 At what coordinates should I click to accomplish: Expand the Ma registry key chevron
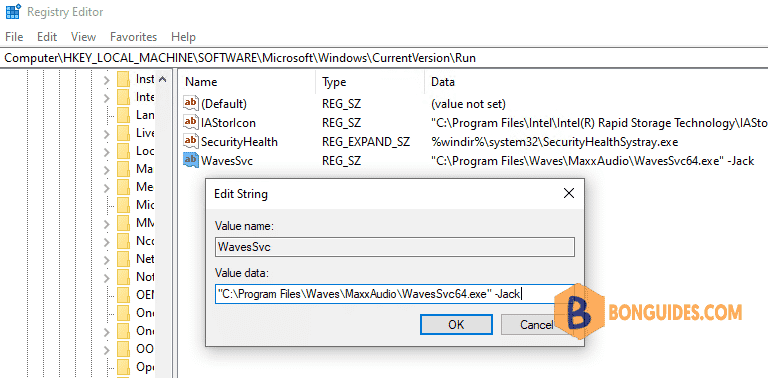click(x=106, y=169)
